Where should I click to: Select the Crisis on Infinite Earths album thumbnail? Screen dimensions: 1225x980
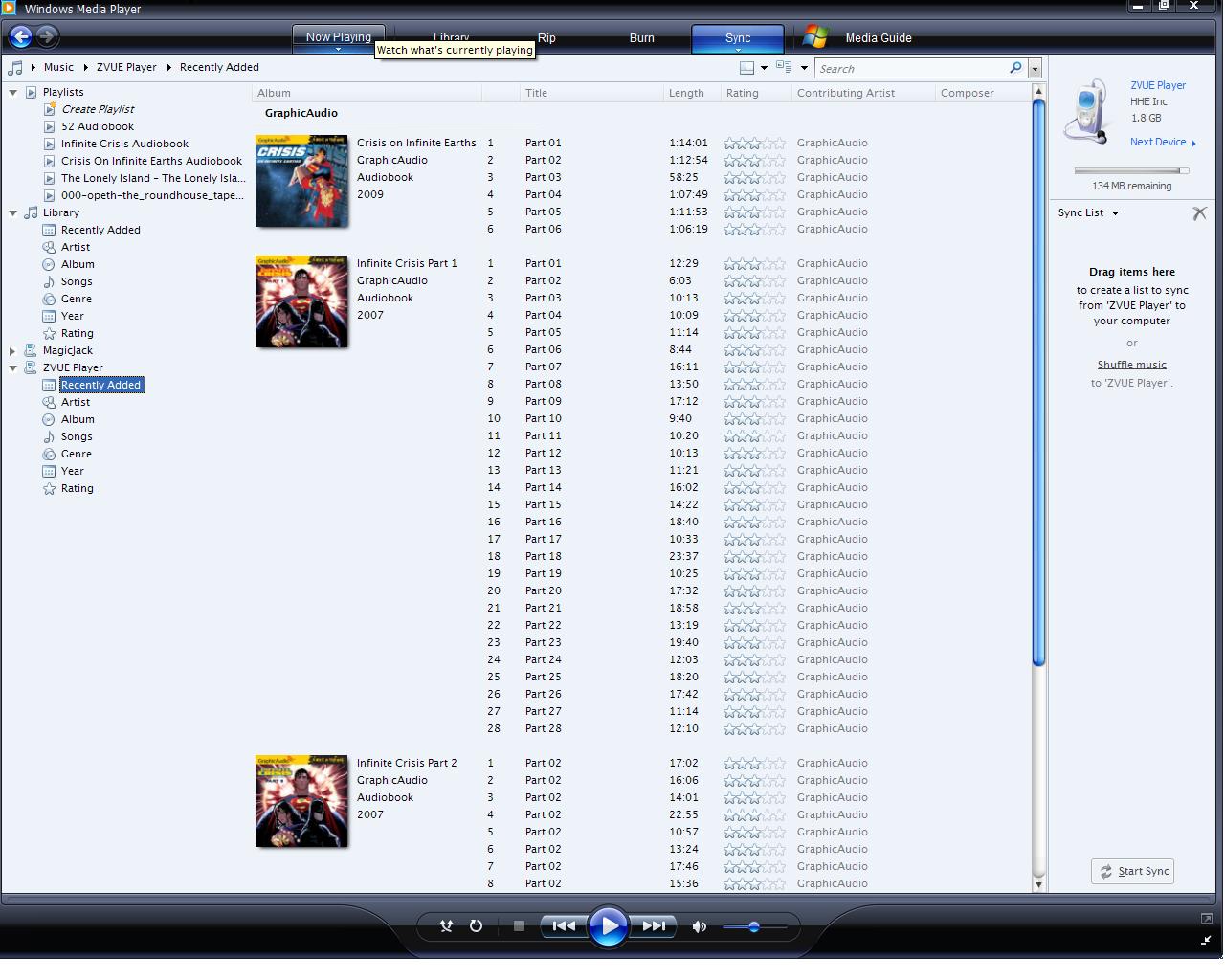[x=301, y=181]
